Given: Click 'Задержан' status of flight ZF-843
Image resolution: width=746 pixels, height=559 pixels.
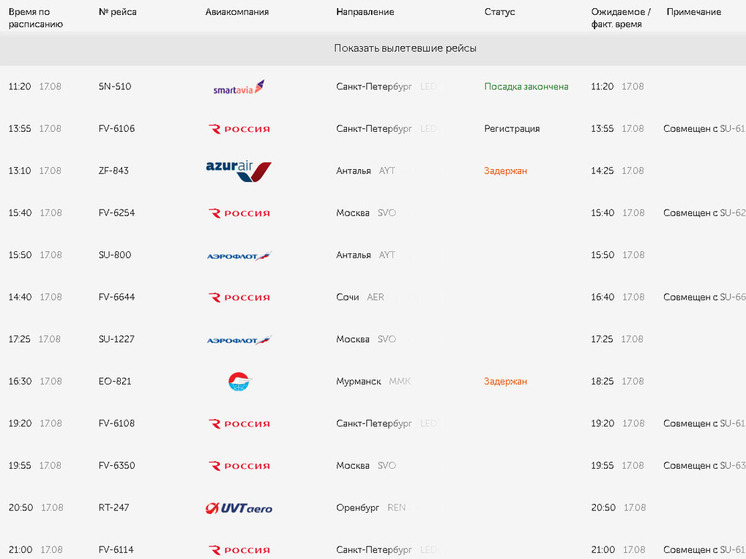Looking at the screenshot, I should [x=505, y=171].
